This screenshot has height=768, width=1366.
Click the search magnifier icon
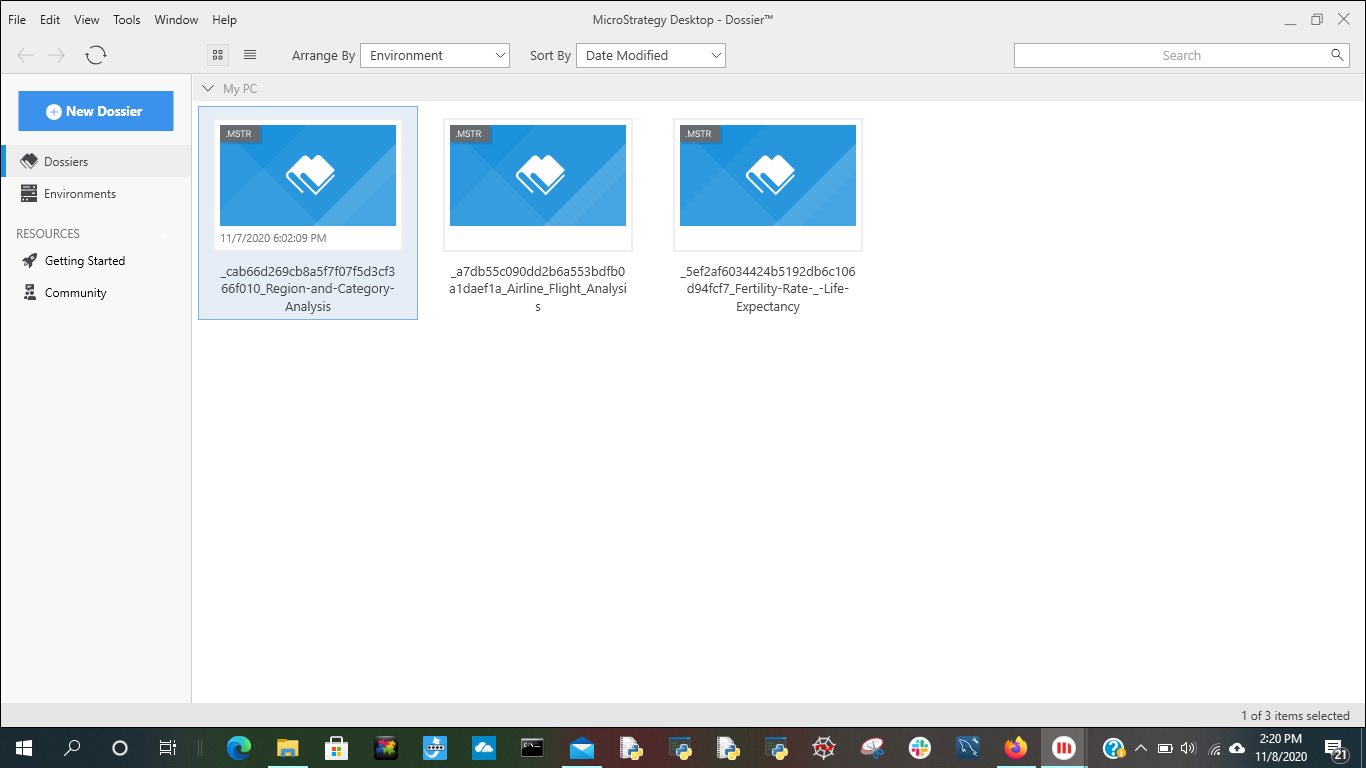pyautogui.click(x=1337, y=55)
